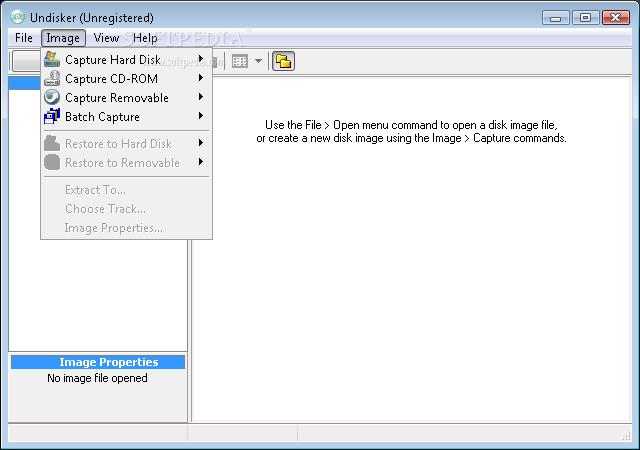640x450 pixels.
Task: Click 'or create a new disk image' line
Action: pos(411,138)
